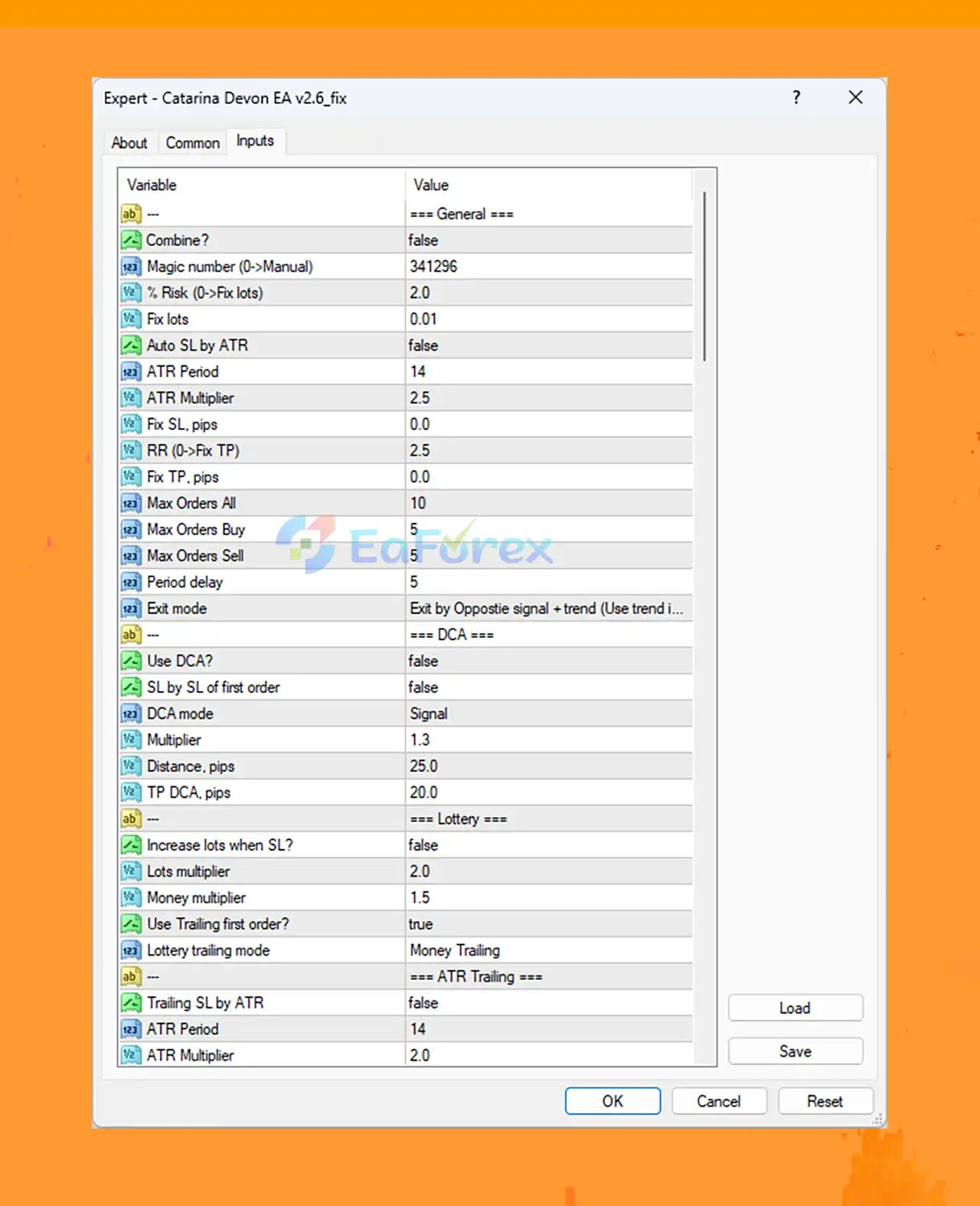Open the Exit mode value dropdown
Screen dimensions: 980x1206
point(548,609)
